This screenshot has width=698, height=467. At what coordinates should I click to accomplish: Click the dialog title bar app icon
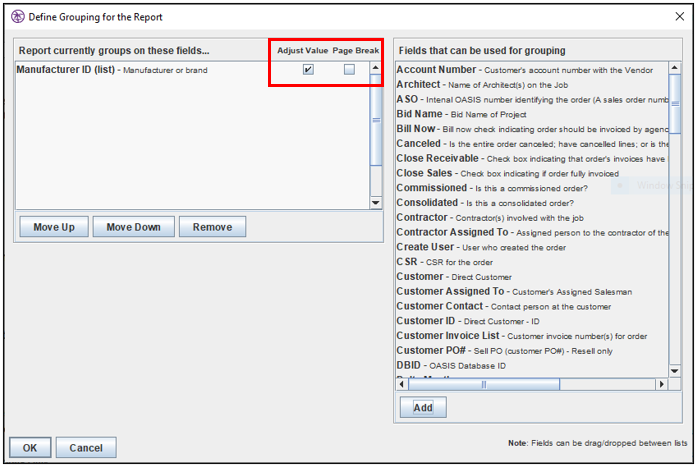tap(18, 17)
